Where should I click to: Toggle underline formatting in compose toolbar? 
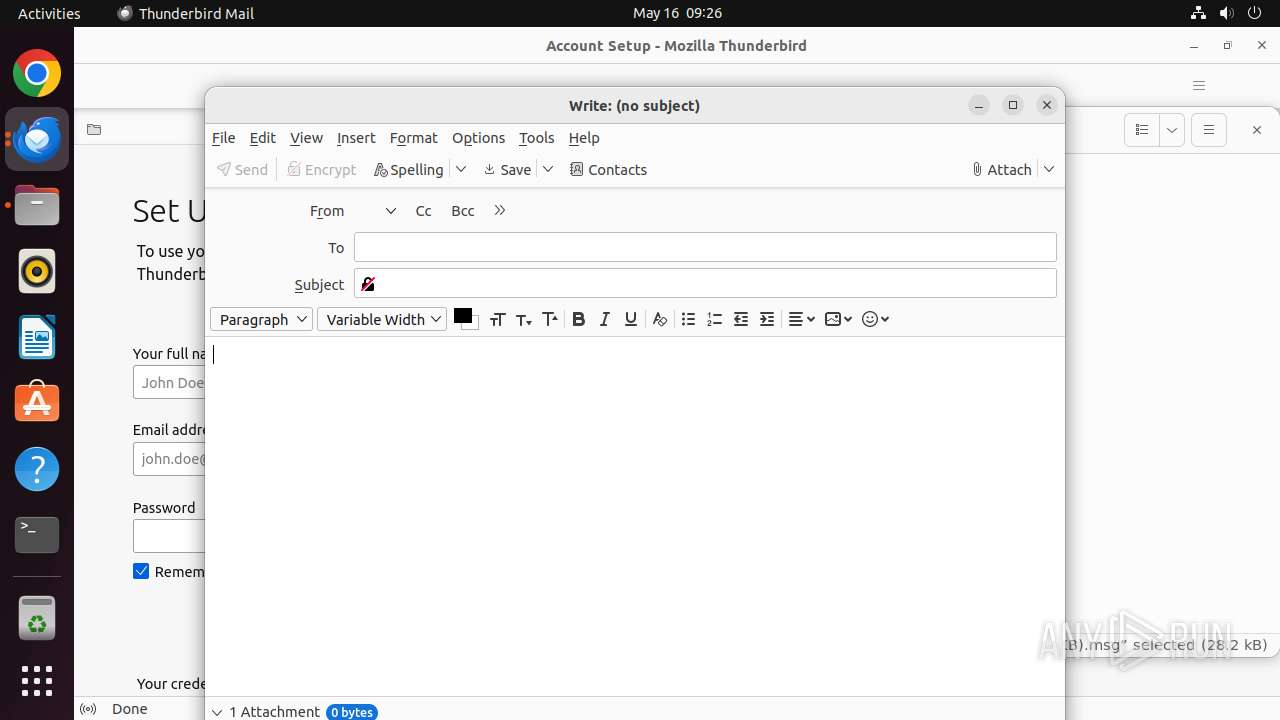coord(630,319)
